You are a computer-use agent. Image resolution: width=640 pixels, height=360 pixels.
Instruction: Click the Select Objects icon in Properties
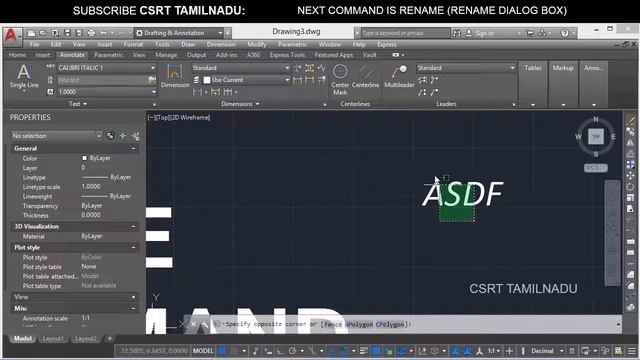coord(123,136)
